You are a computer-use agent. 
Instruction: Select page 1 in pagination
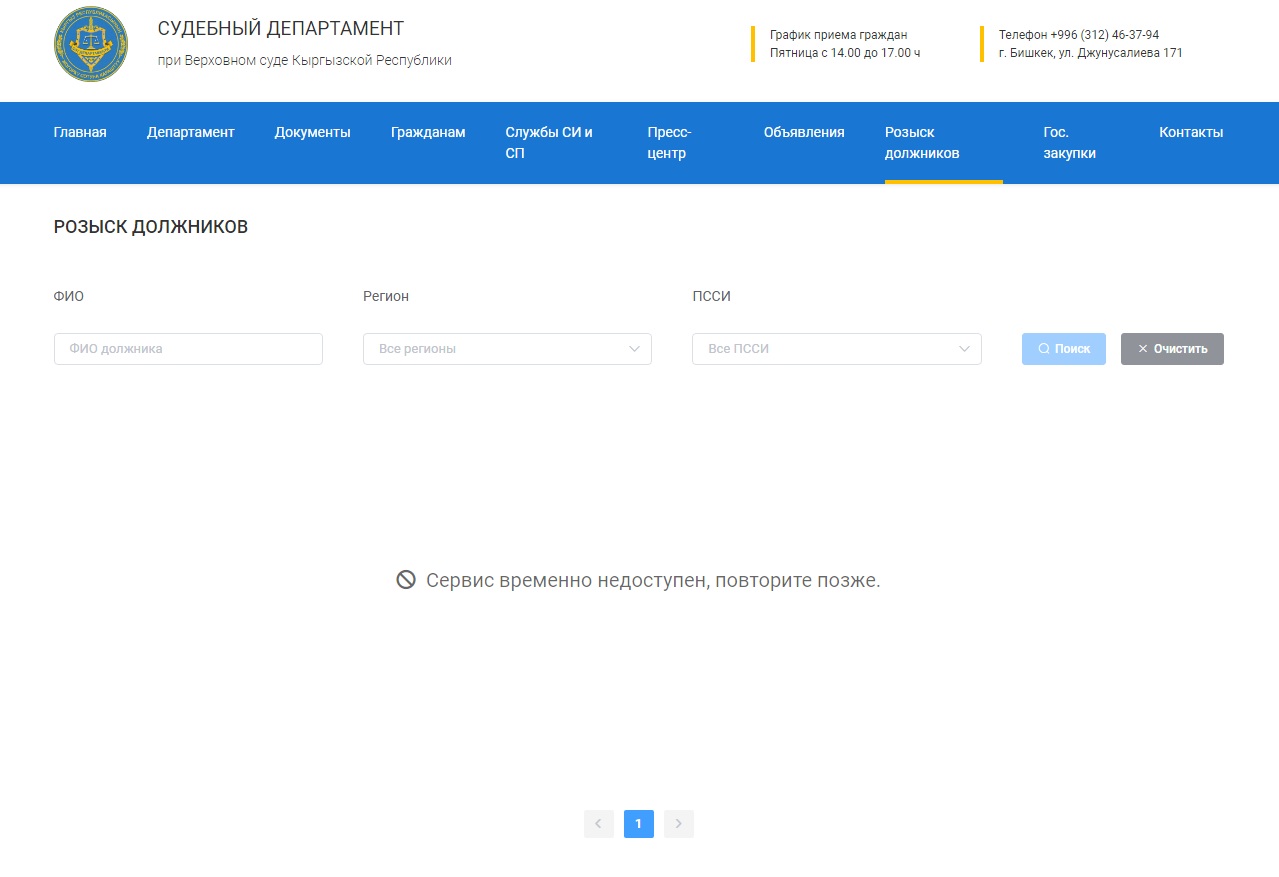(x=638, y=824)
